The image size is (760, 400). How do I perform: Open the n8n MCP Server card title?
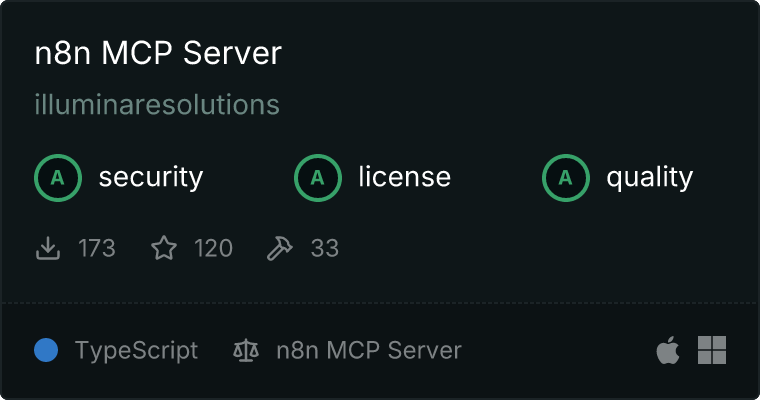[x=158, y=54]
